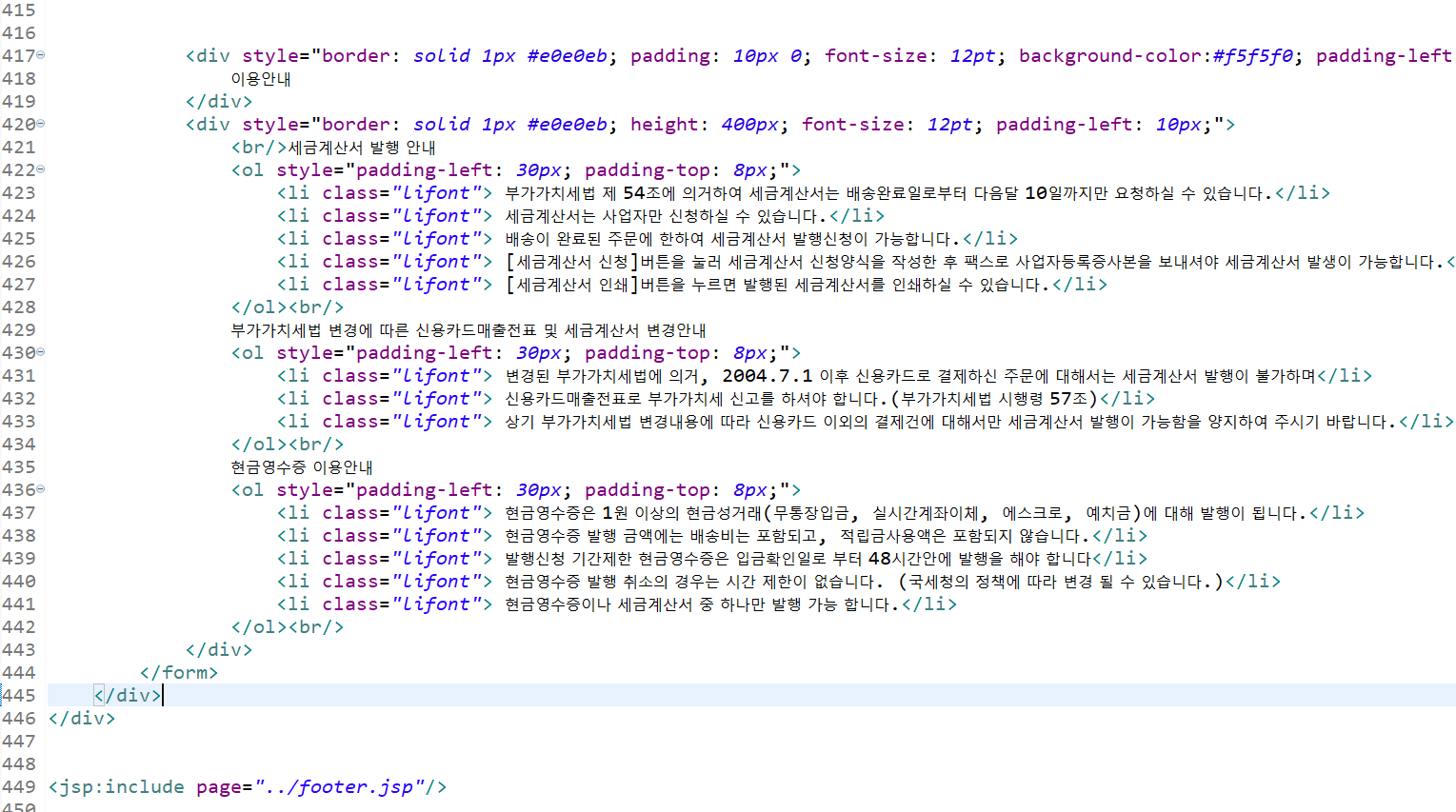Click "</ol><br/>" on line 434
The image size is (1456, 812).
[288, 445]
